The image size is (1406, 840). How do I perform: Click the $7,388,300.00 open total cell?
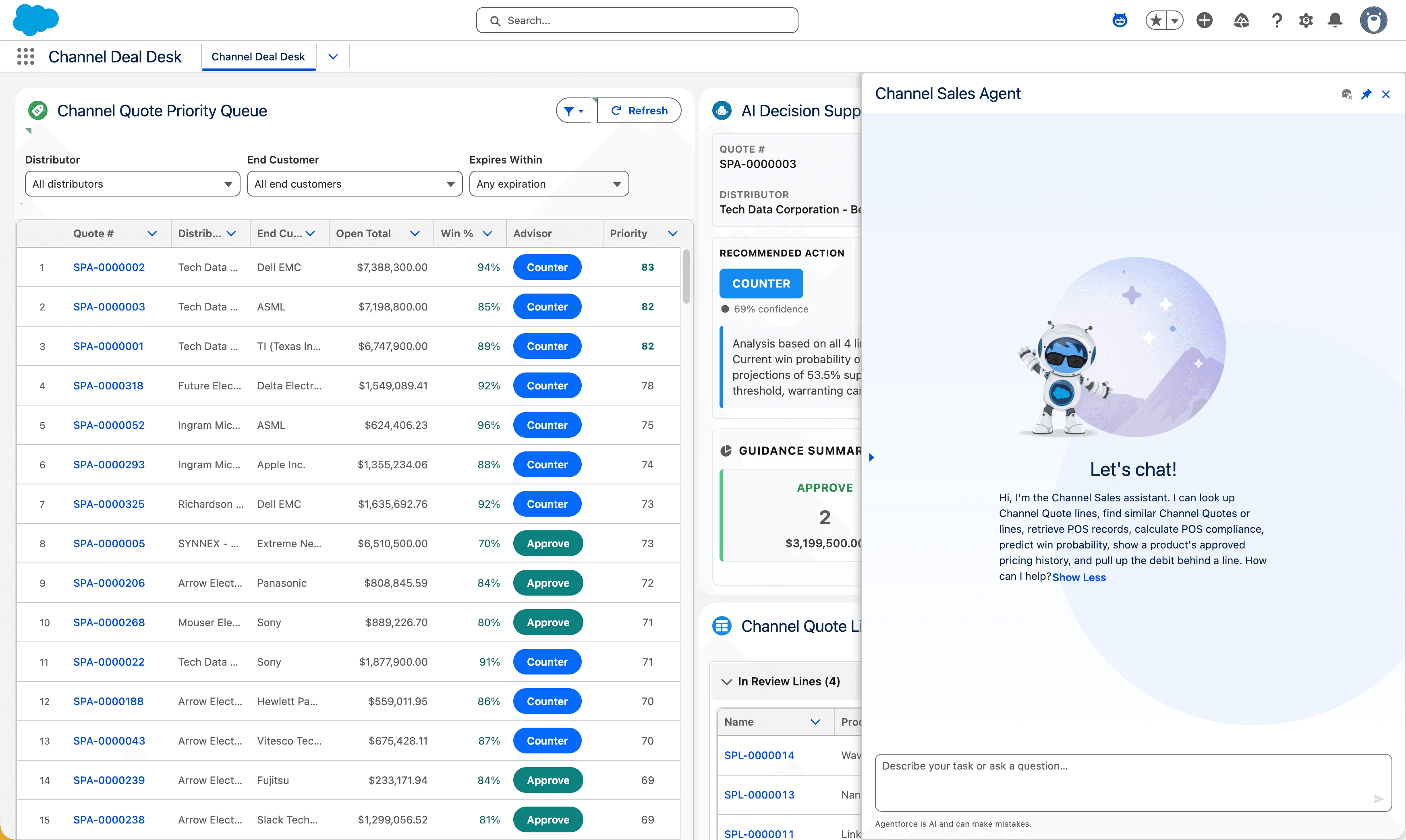(x=392, y=267)
